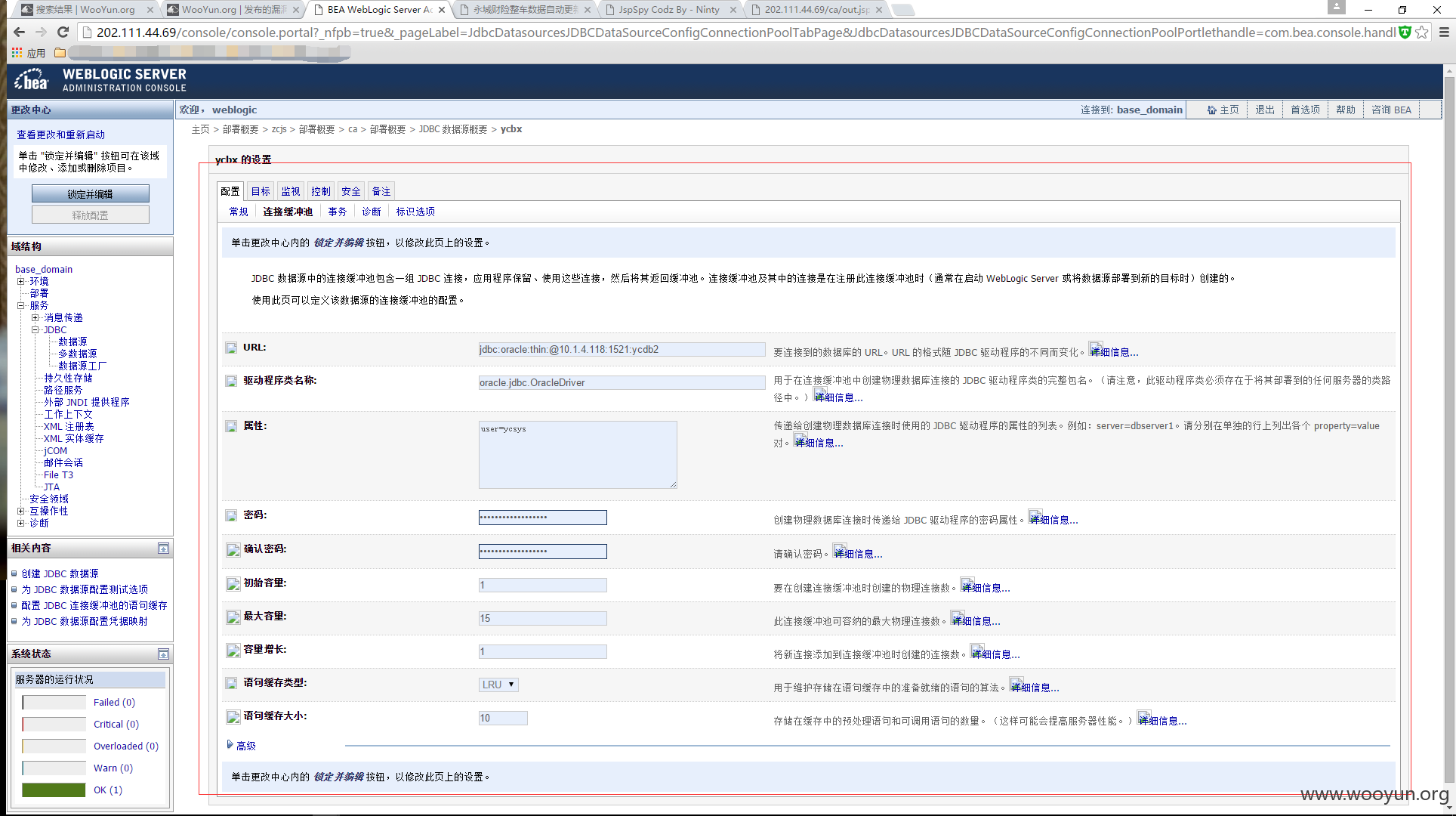Click 创建 JDBC 数据源 link

[60, 573]
